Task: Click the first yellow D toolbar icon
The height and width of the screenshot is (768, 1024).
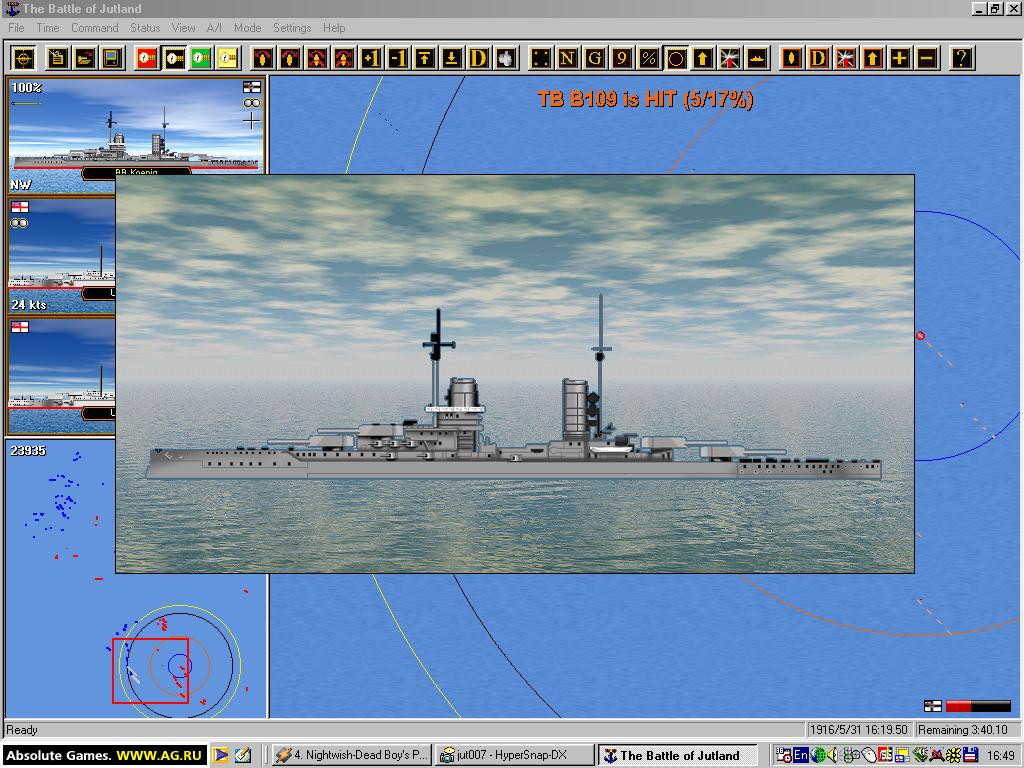Action: tap(479, 58)
